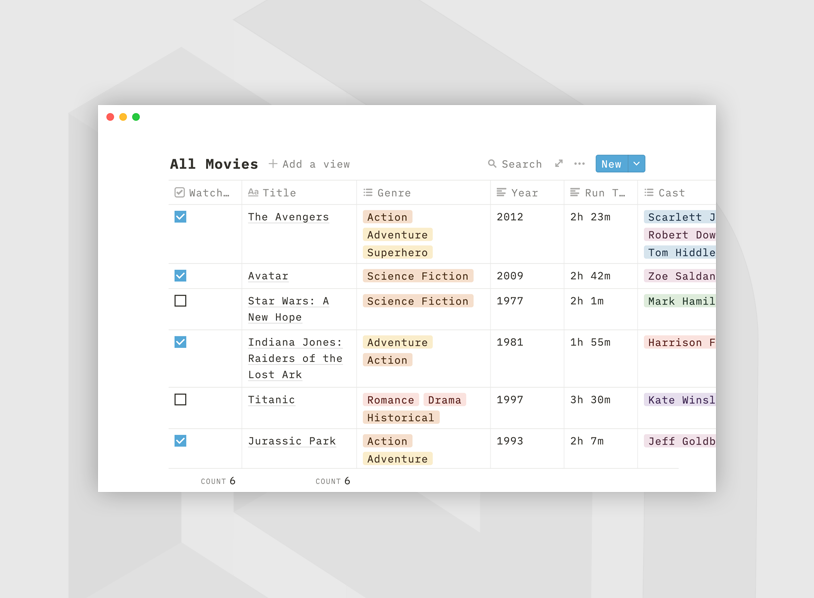Open the three-dots more options menu
This screenshot has width=814, height=598.
(x=580, y=164)
